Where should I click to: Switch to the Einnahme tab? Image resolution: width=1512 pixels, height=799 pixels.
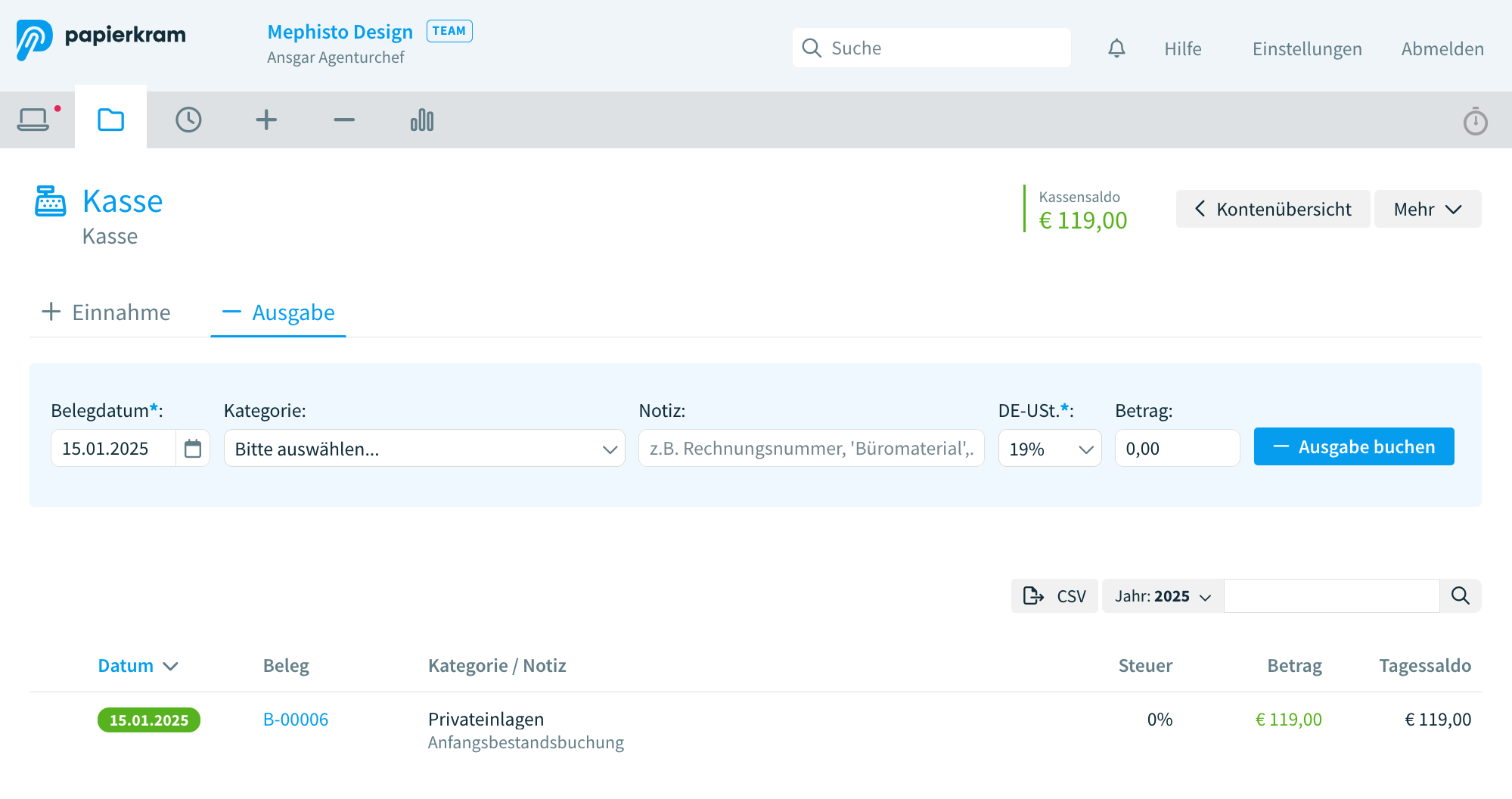(106, 312)
